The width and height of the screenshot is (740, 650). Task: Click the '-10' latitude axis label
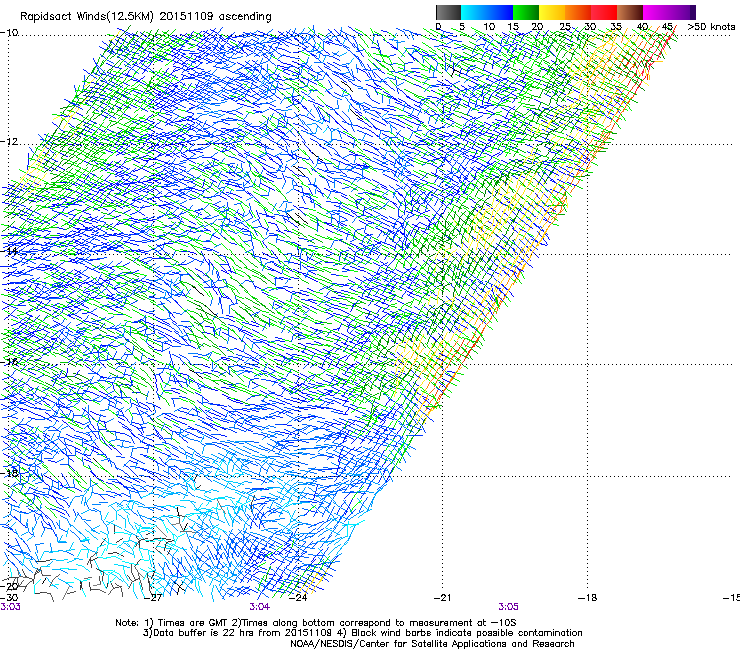(x=9, y=33)
